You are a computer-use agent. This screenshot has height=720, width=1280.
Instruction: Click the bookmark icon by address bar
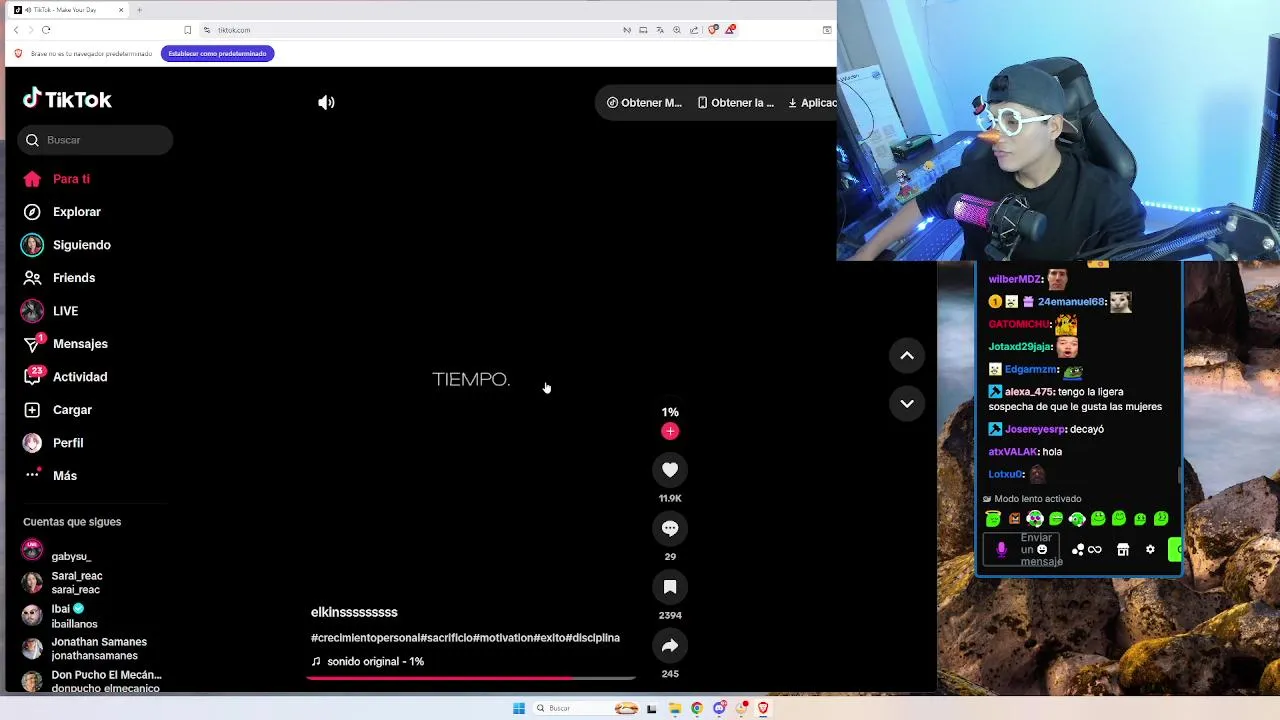click(187, 30)
